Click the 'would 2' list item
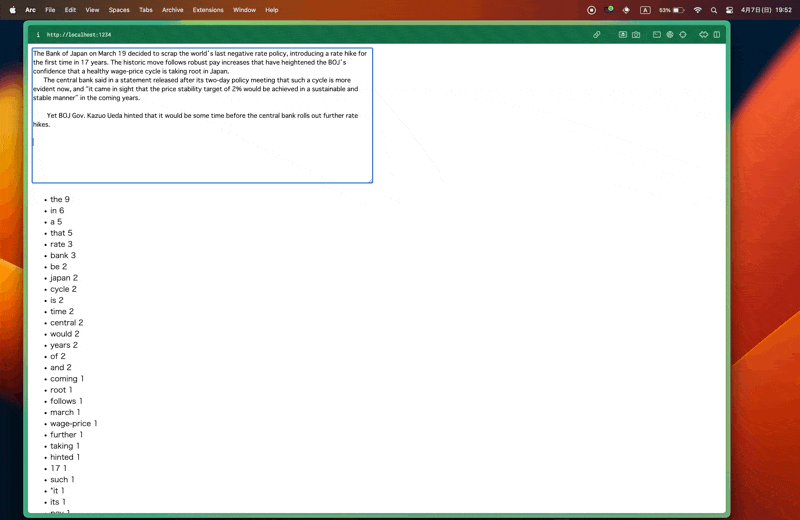This screenshot has height=520, width=800. coord(65,334)
